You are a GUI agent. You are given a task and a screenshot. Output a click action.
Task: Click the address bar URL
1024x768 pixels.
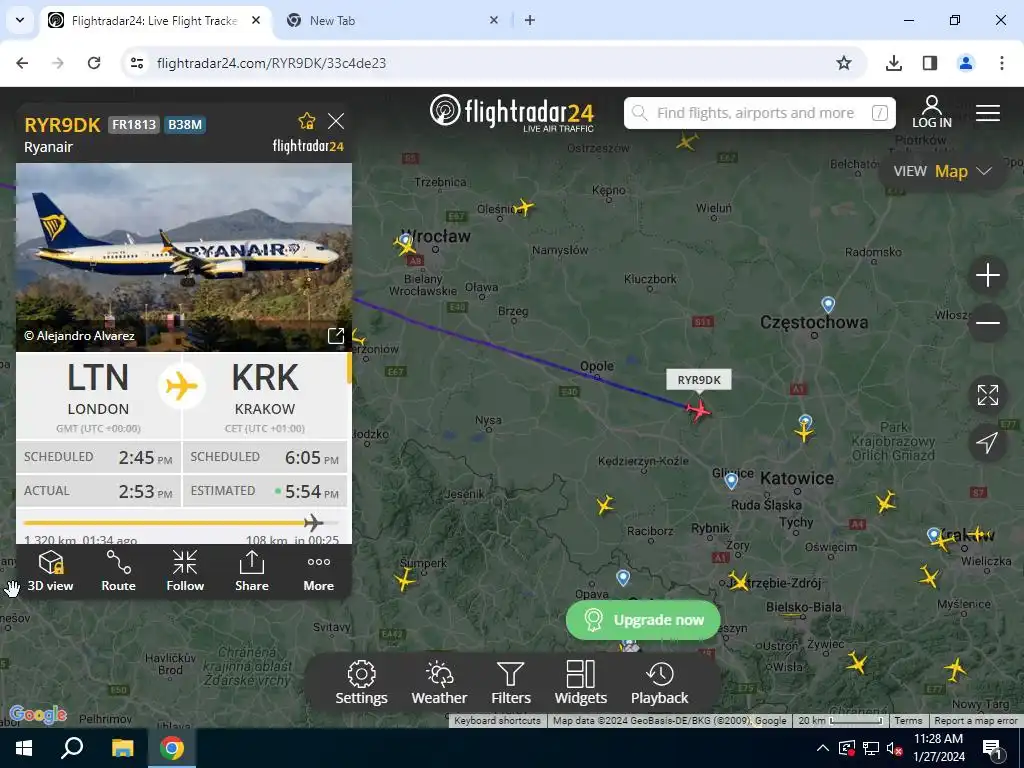tap(271, 63)
